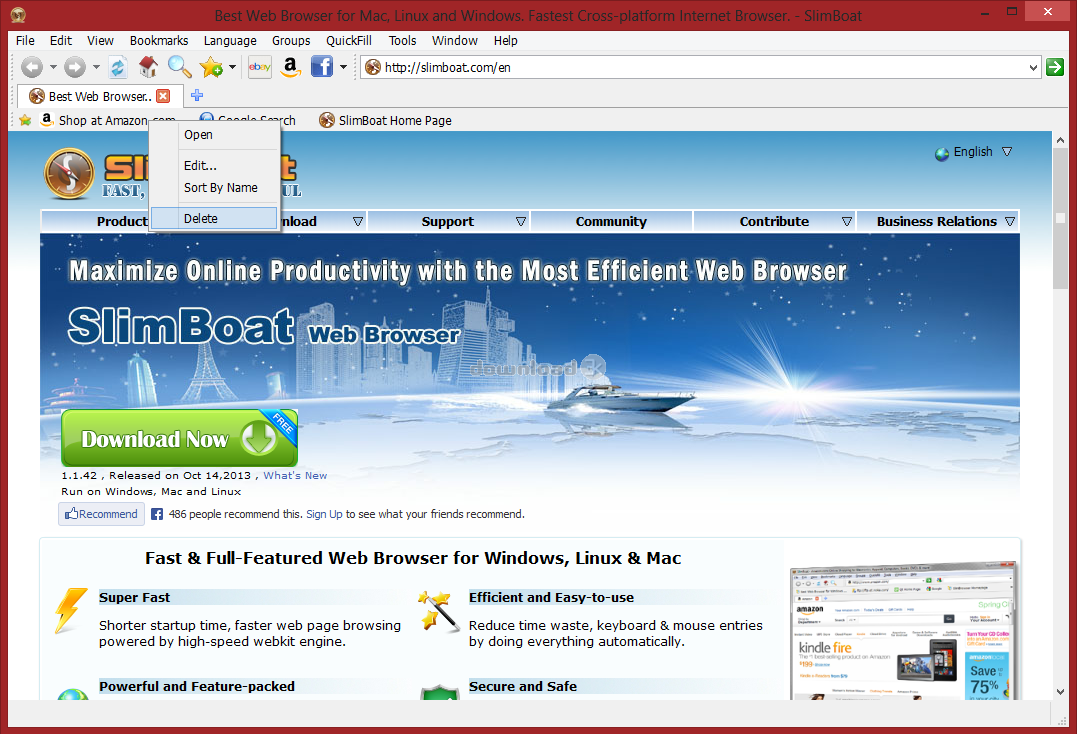
Task: Open the Edit menu in menu bar
Action: tap(61, 41)
